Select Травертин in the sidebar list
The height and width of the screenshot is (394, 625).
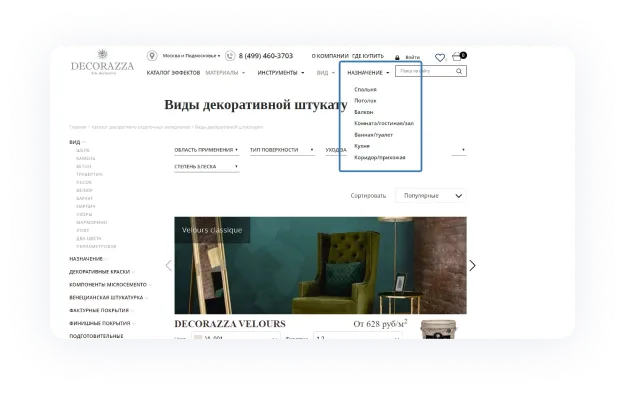point(89,174)
